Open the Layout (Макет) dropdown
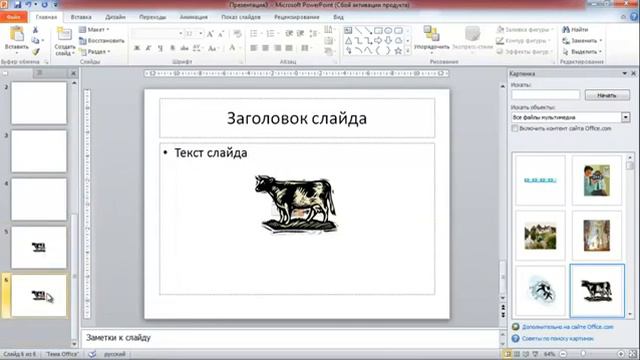The width and height of the screenshot is (640, 360). 94,29
